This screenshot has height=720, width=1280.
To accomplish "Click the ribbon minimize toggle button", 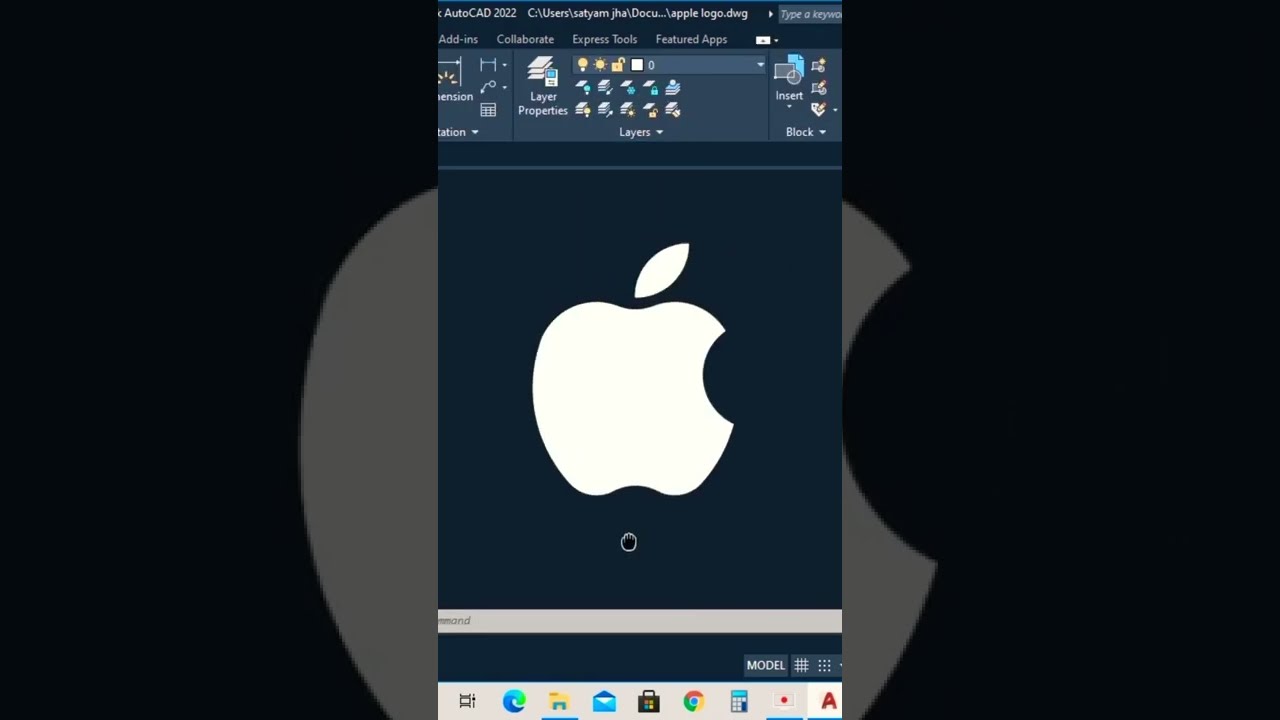I will pos(763,40).
